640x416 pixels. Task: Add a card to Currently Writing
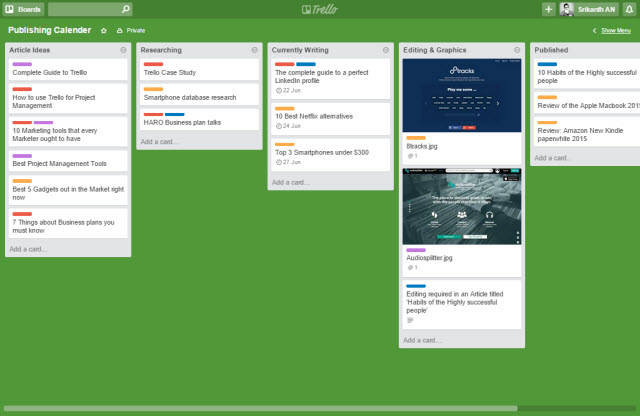(291, 182)
